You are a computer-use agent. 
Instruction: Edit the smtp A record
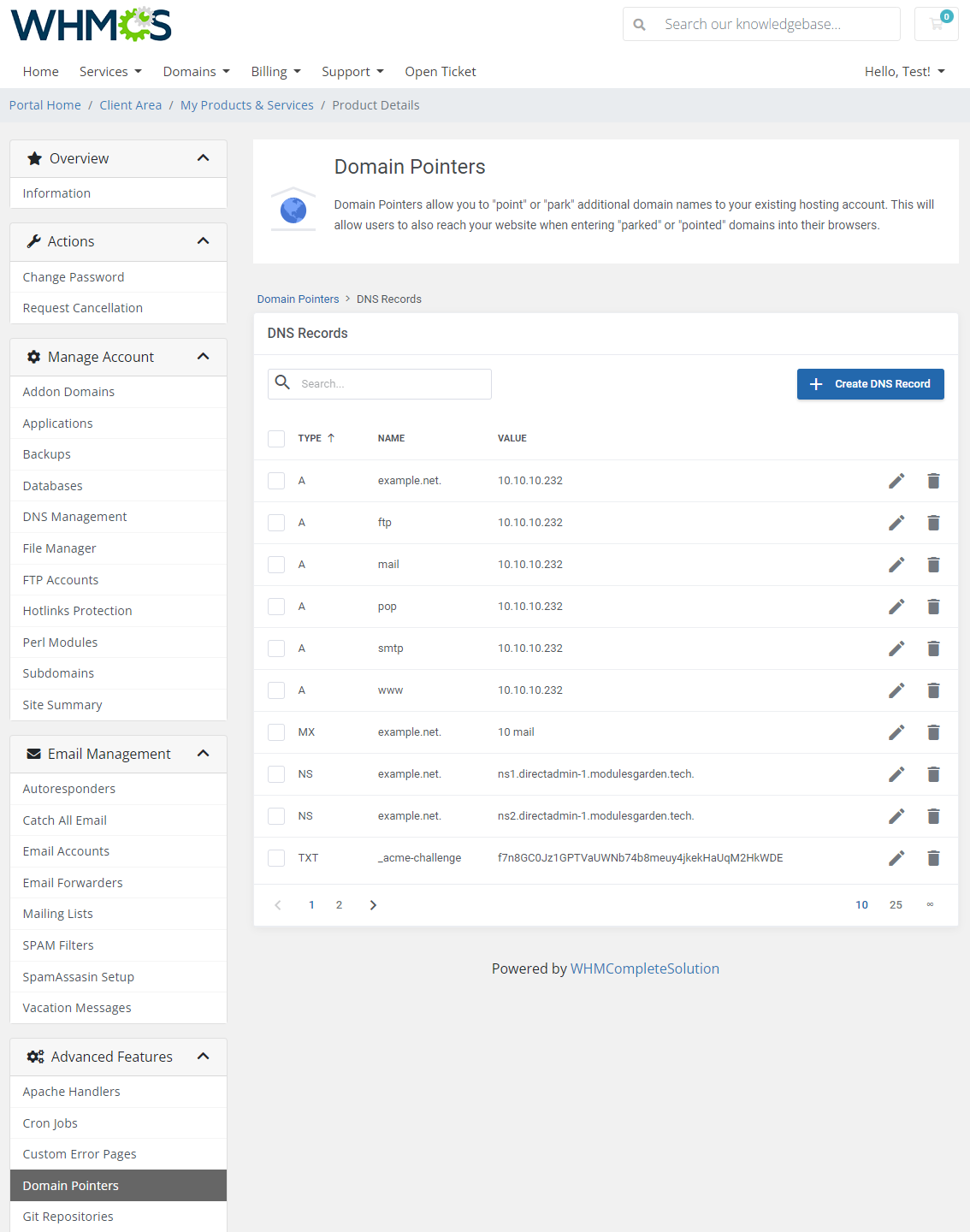click(896, 649)
